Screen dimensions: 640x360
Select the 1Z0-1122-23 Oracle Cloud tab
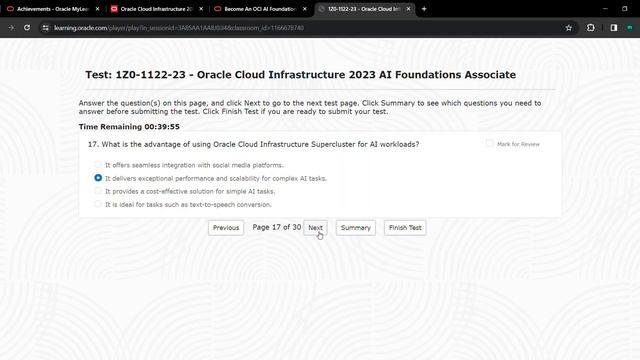point(364,9)
